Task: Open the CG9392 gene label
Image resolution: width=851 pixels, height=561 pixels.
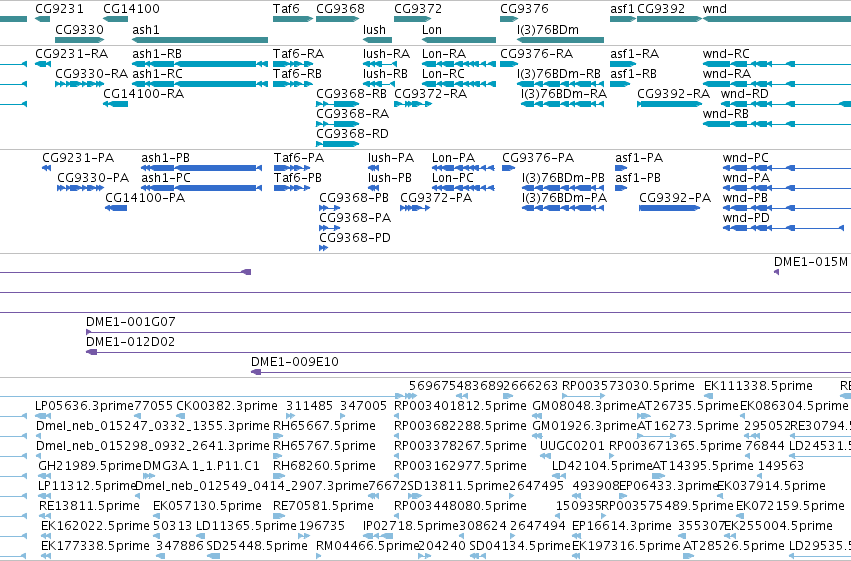Action: [x=661, y=9]
